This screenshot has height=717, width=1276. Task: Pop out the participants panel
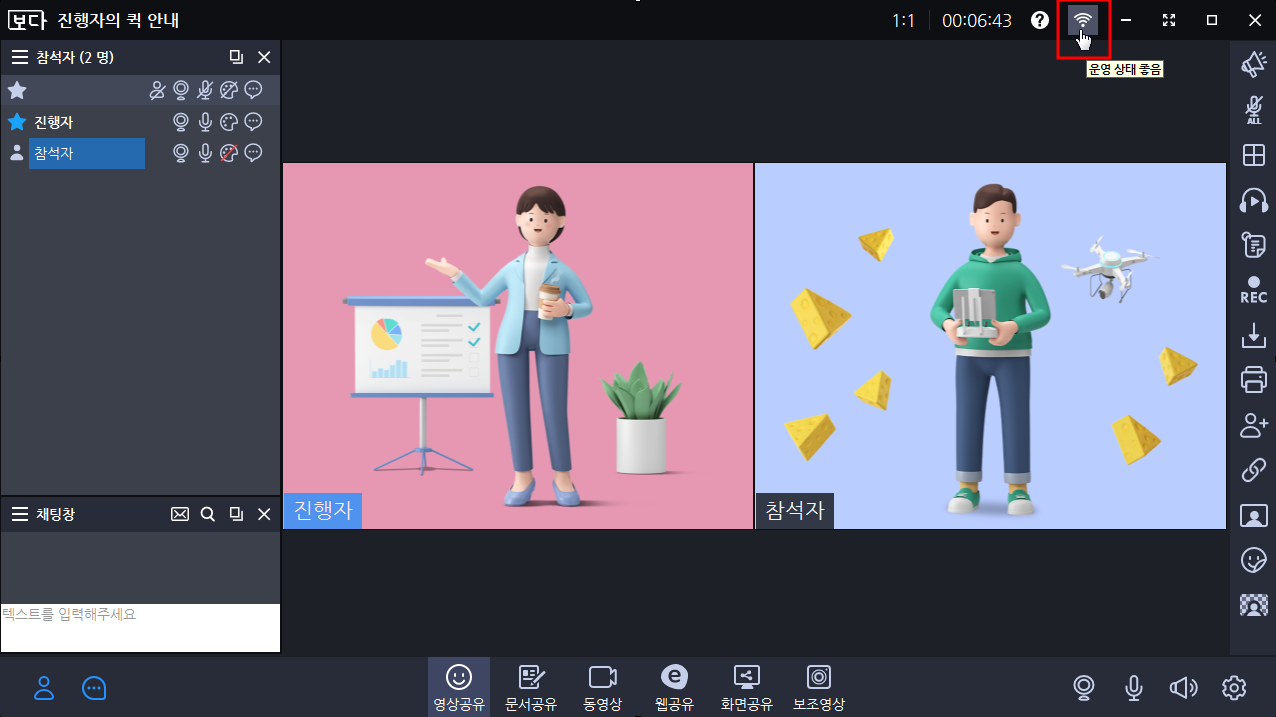coord(236,57)
